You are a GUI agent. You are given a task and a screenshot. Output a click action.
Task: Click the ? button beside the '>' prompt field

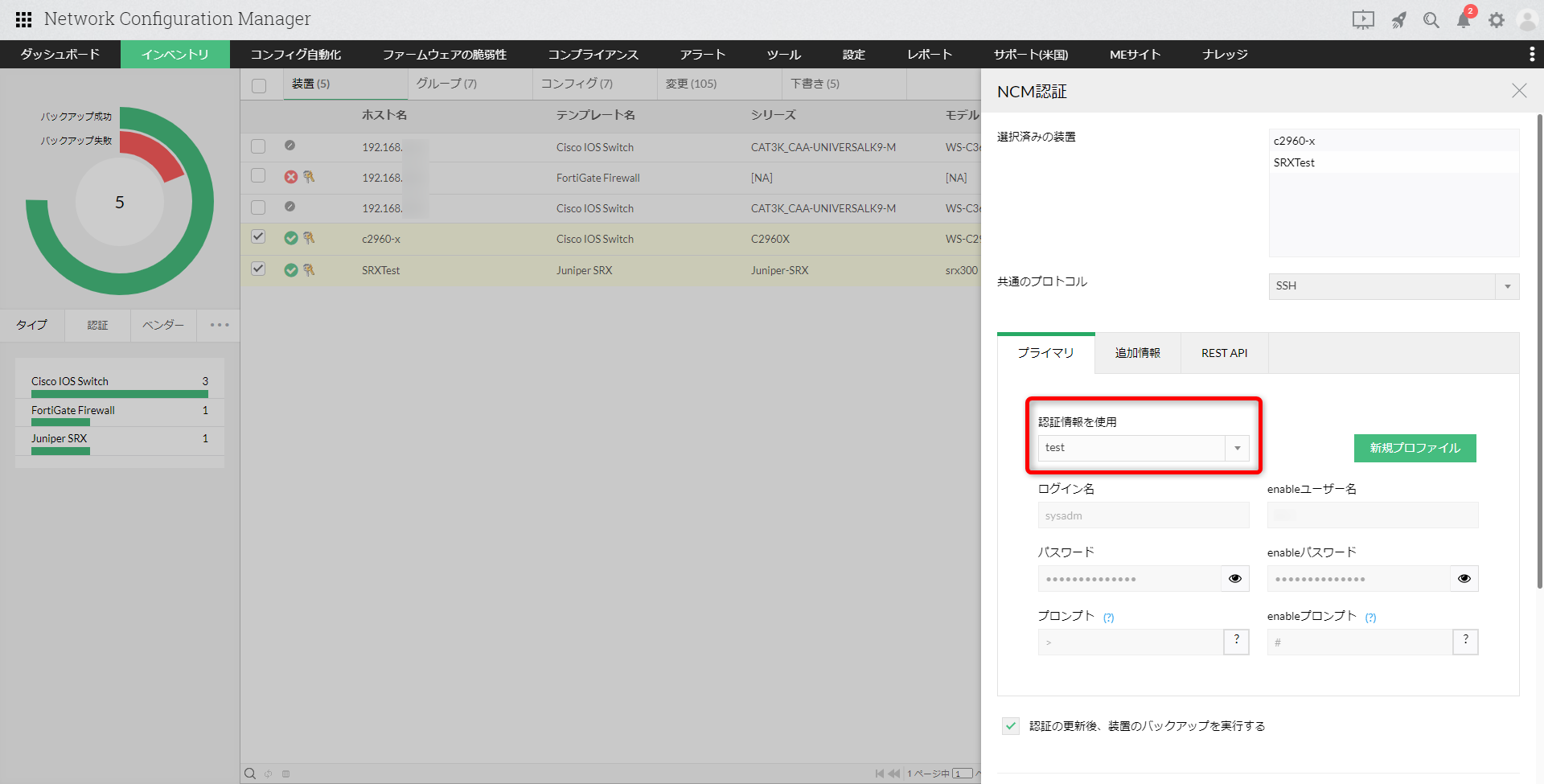1237,641
